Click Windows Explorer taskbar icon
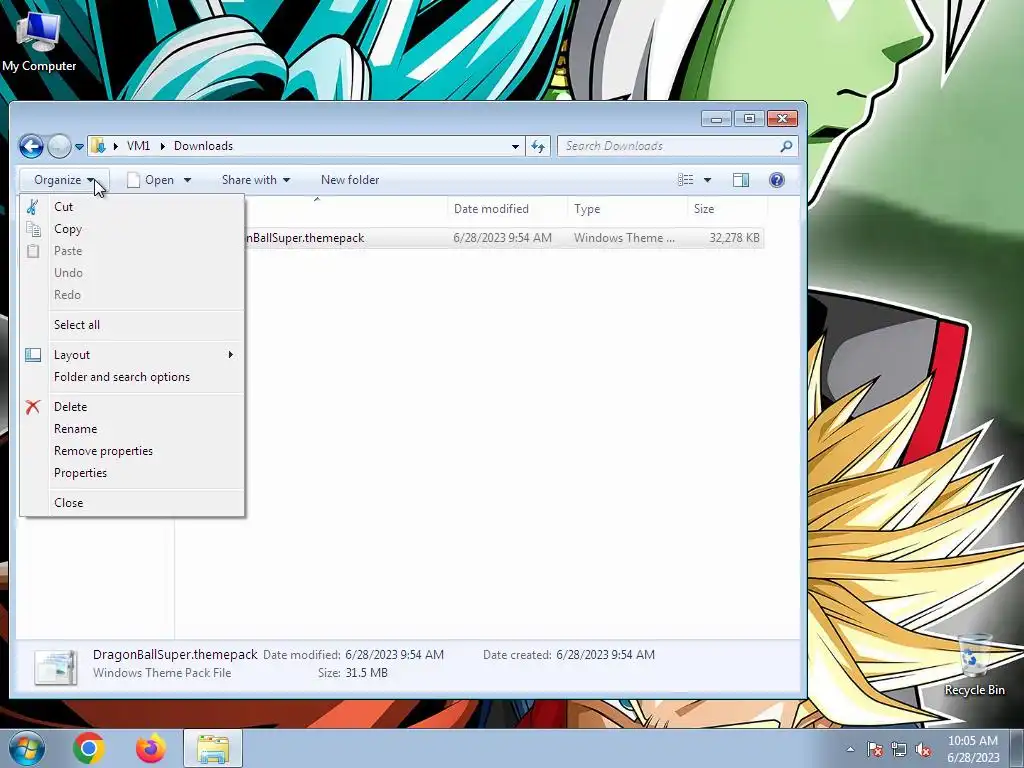This screenshot has width=1024, height=768. coord(213,748)
